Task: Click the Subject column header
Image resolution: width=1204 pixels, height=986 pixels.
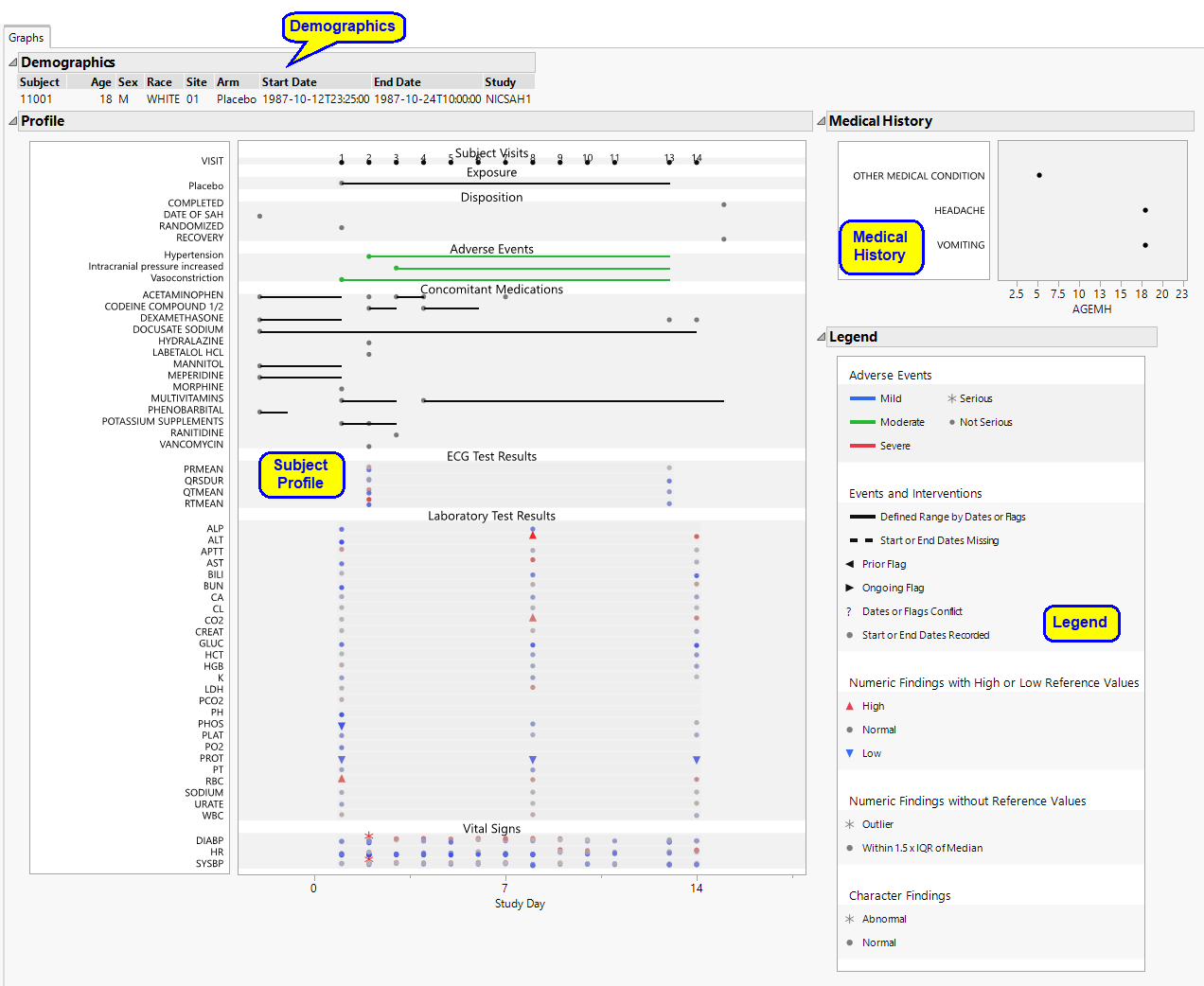Action: click(40, 82)
